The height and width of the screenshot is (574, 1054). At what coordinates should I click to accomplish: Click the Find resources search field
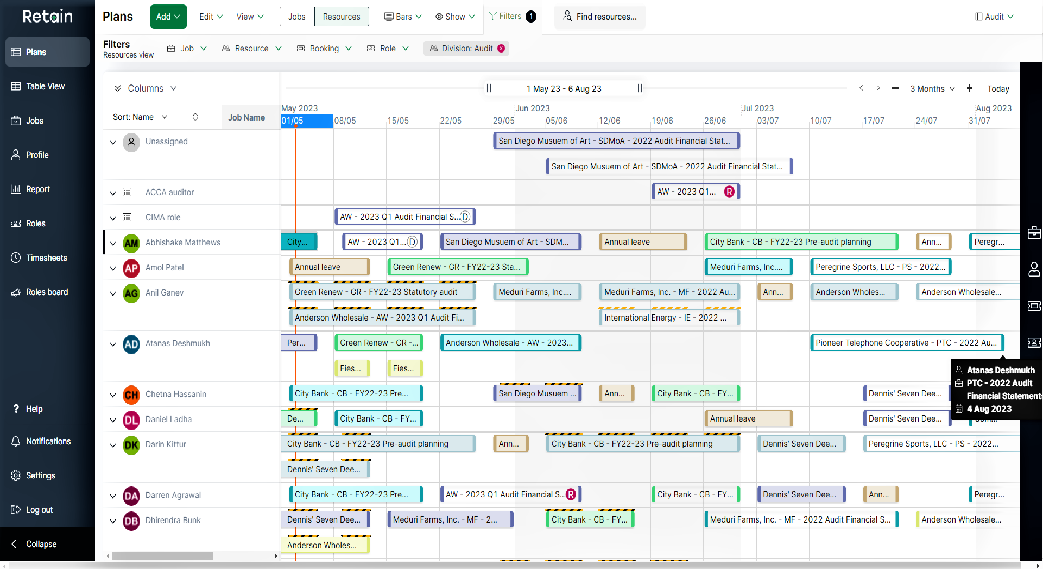(x=600, y=17)
